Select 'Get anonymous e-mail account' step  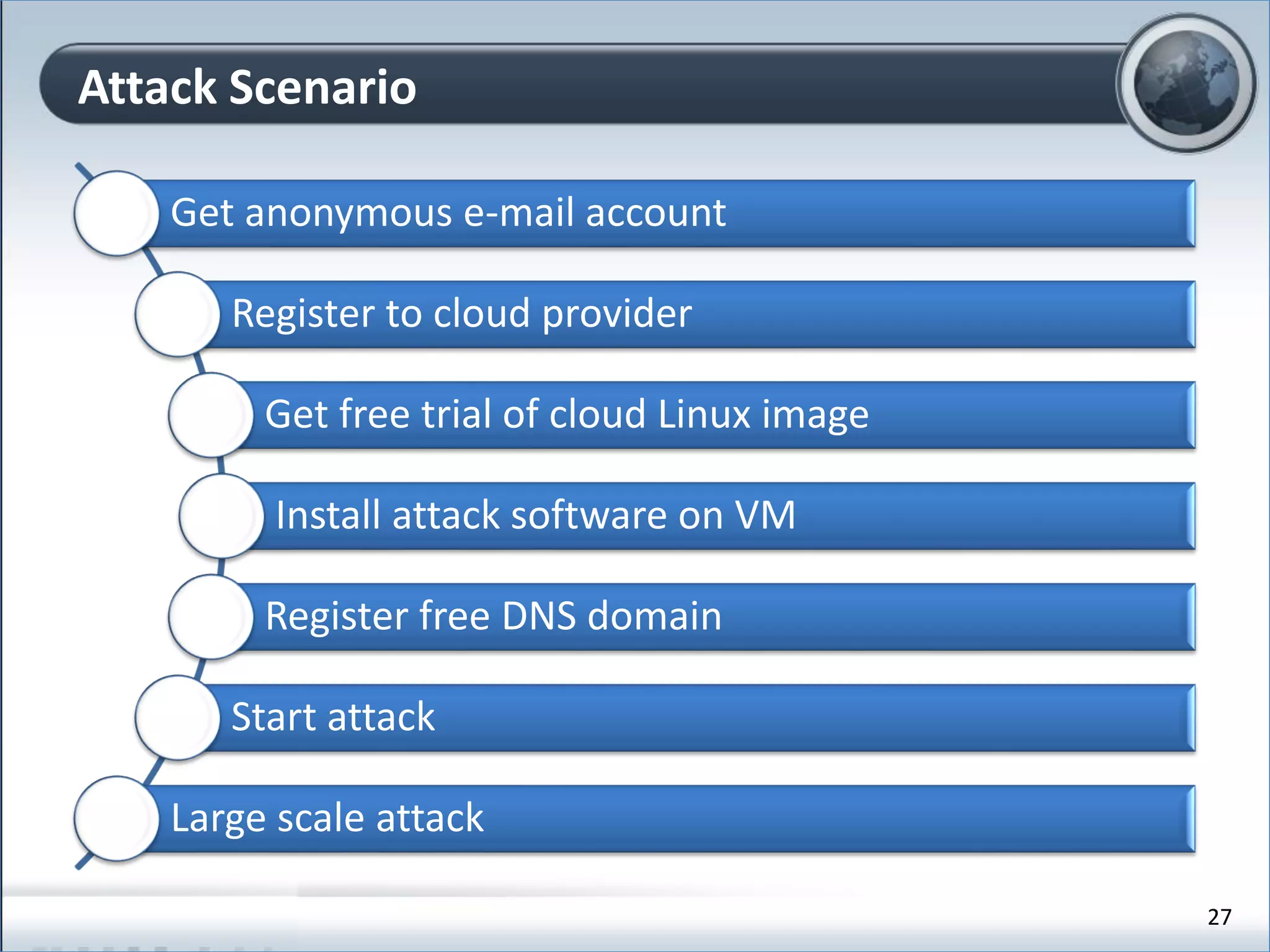coord(670,213)
